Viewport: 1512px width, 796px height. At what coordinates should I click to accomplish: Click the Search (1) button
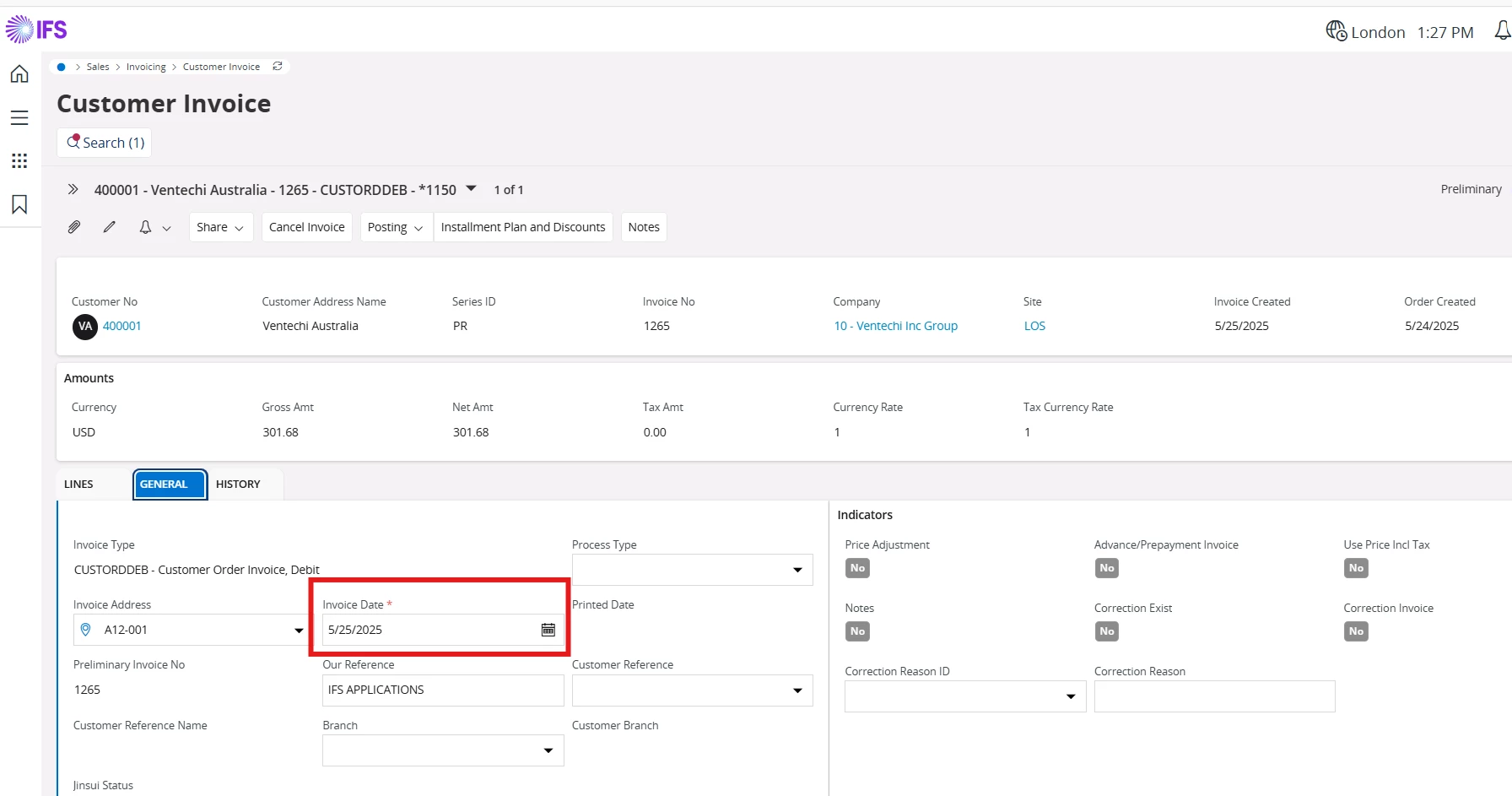[105, 143]
